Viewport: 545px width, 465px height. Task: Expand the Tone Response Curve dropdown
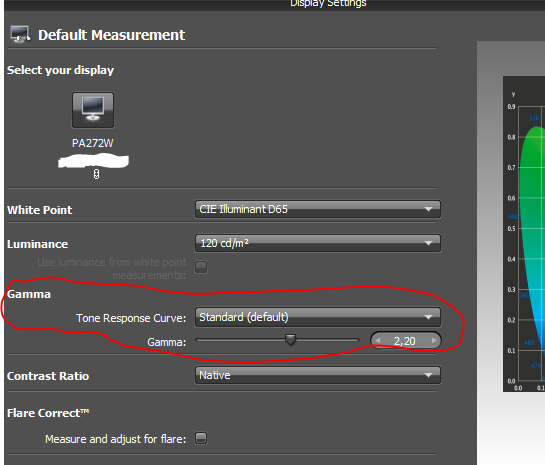pos(318,317)
